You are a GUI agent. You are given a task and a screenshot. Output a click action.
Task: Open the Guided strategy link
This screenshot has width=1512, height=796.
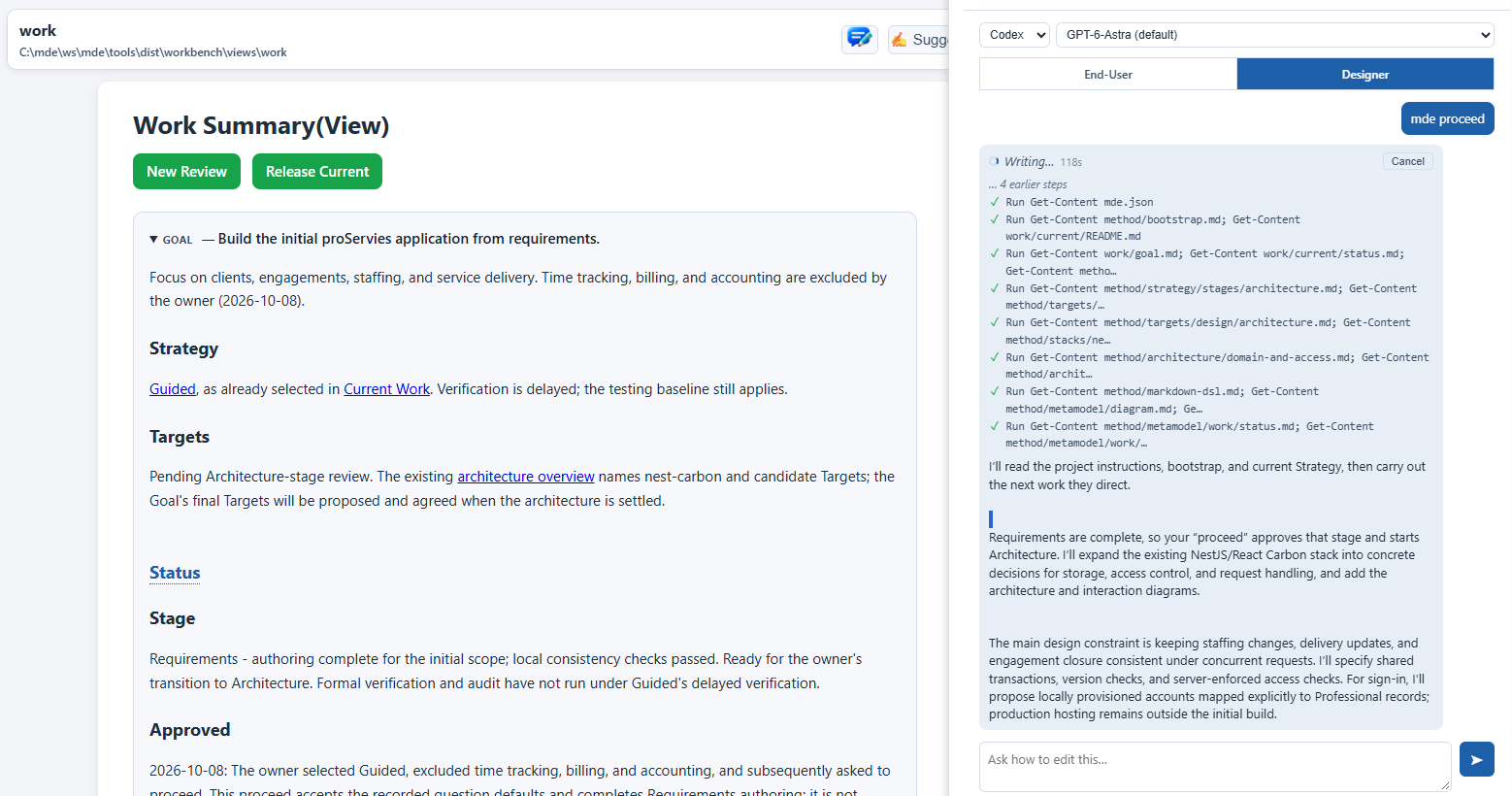click(173, 389)
